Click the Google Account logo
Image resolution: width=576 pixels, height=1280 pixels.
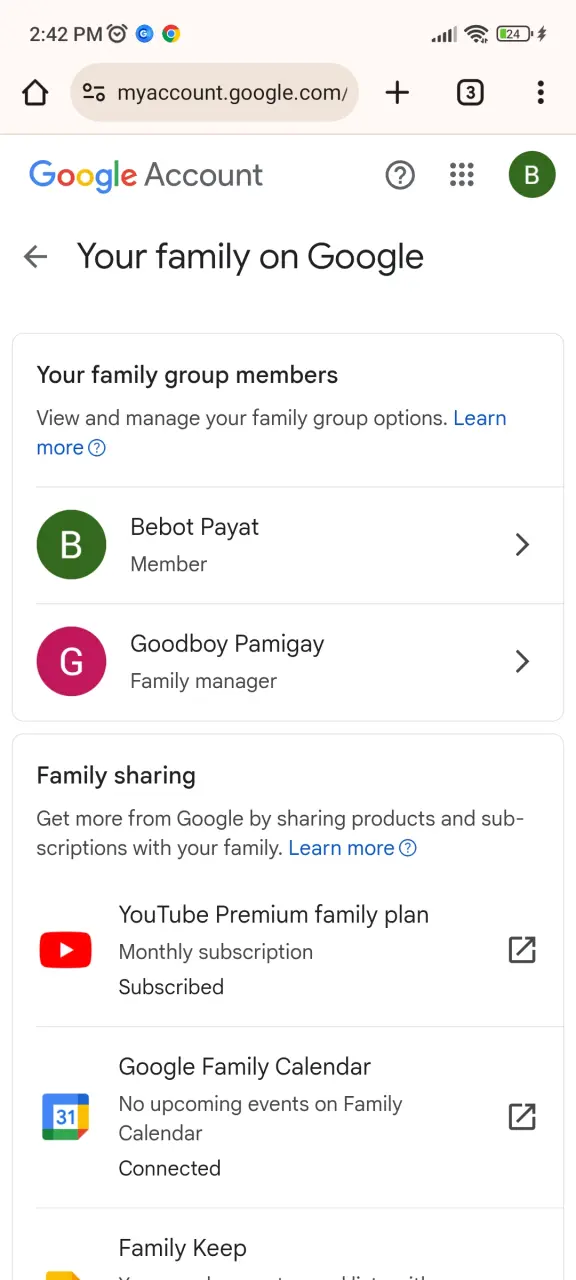click(146, 176)
